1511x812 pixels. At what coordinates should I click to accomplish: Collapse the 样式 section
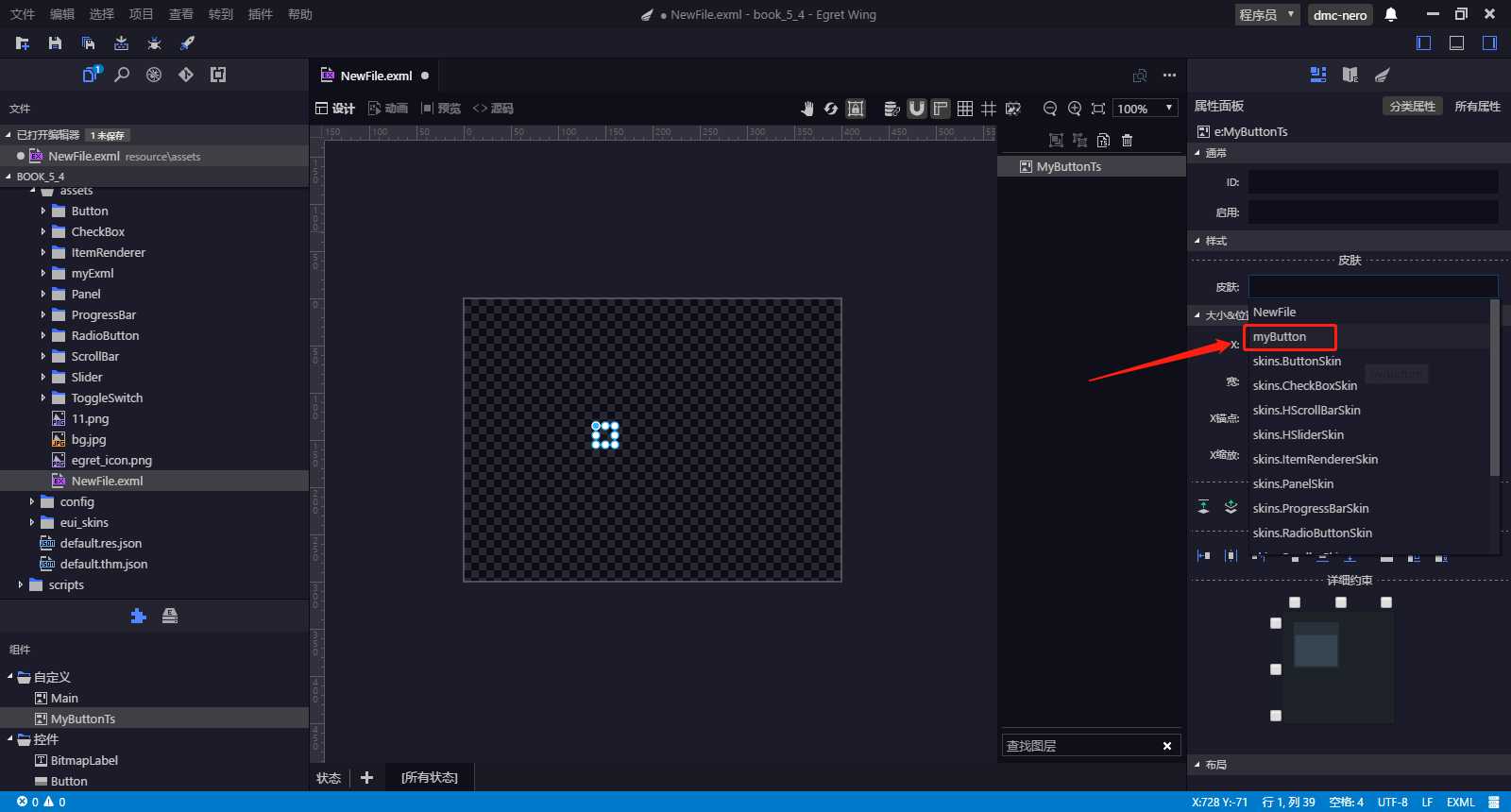(1197, 241)
